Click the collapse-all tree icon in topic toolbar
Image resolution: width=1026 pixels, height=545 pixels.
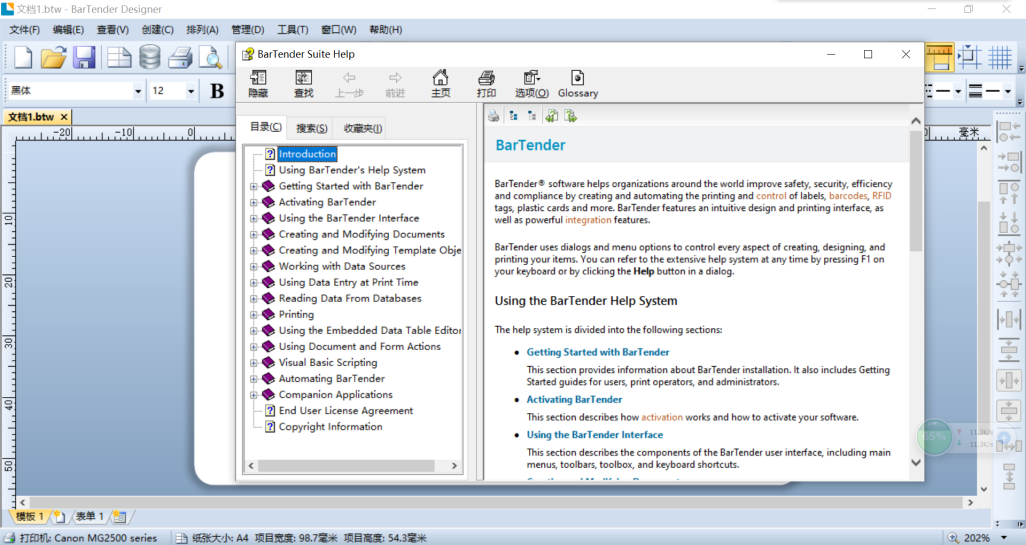532,116
